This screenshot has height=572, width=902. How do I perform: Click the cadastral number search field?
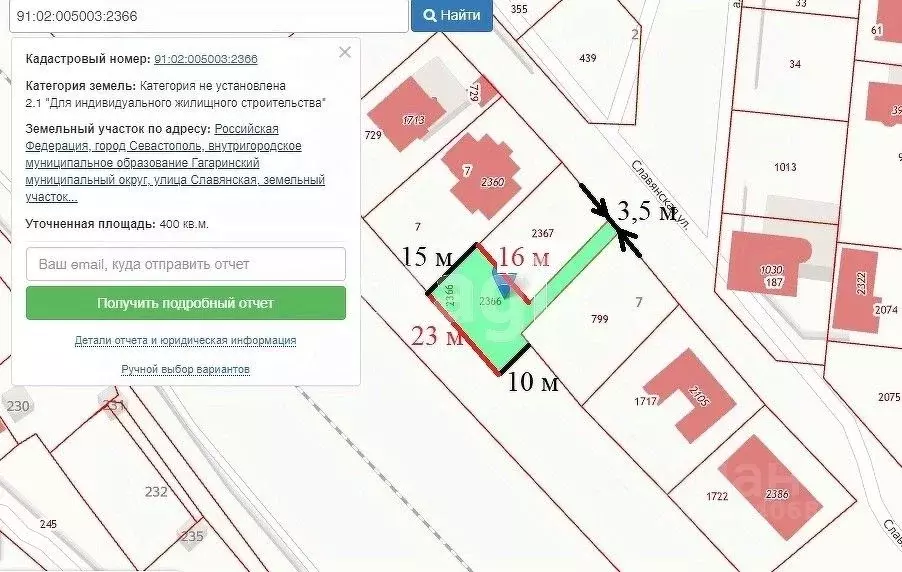point(204,16)
